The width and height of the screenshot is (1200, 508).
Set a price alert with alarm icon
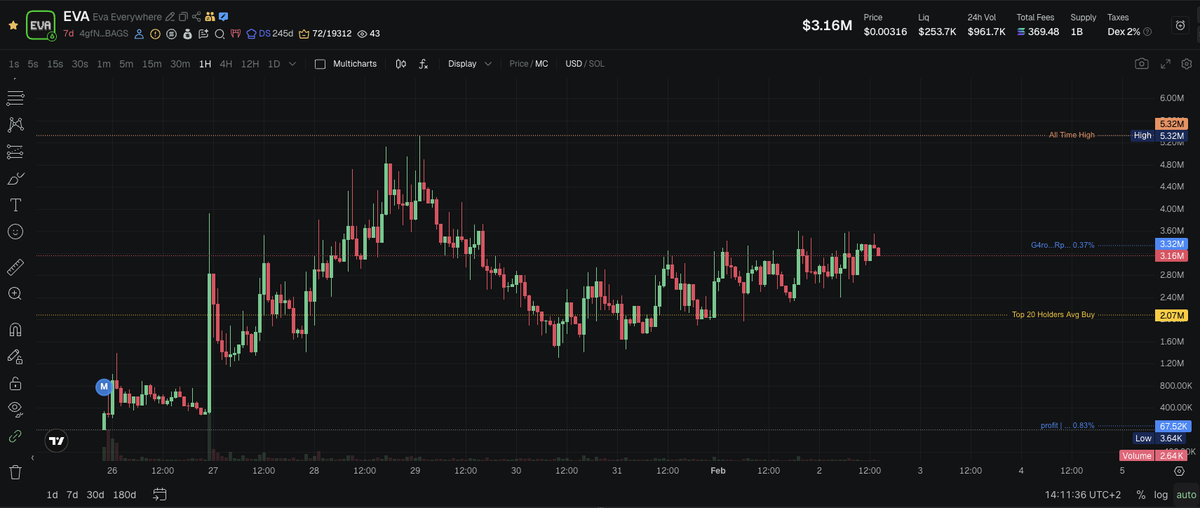1179,25
